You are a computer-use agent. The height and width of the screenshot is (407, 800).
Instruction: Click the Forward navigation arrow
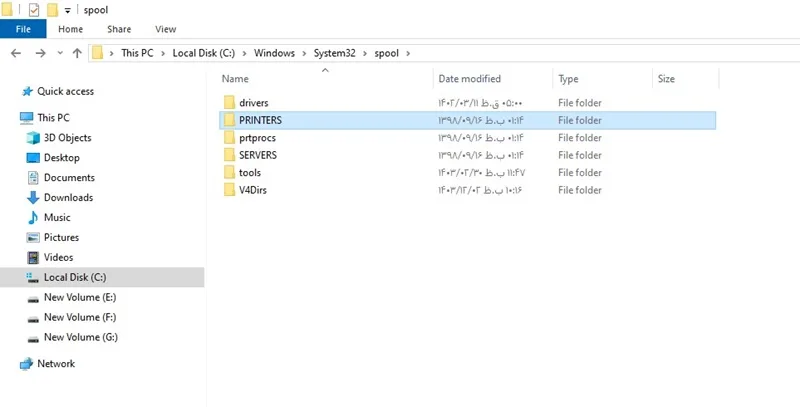(x=40, y=53)
